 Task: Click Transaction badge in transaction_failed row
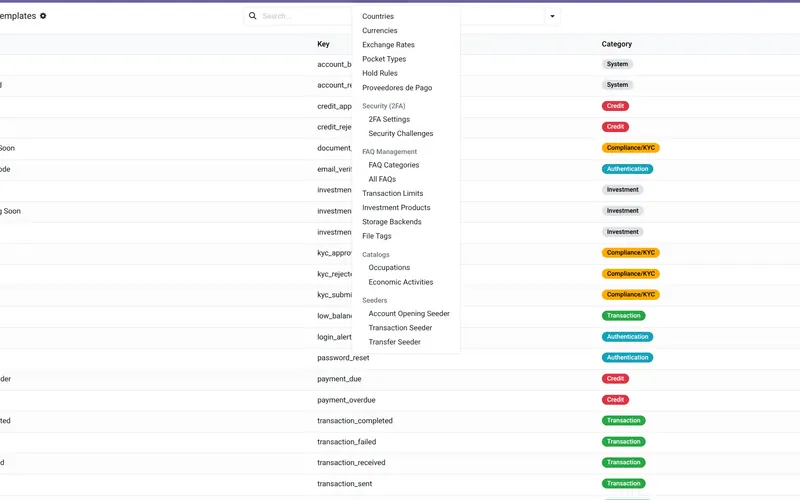pos(623,441)
